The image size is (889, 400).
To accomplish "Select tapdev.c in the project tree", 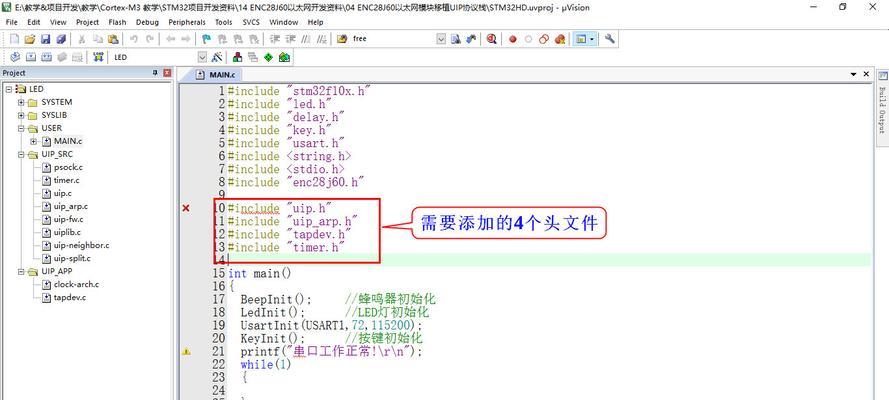I will click(70, 297).
